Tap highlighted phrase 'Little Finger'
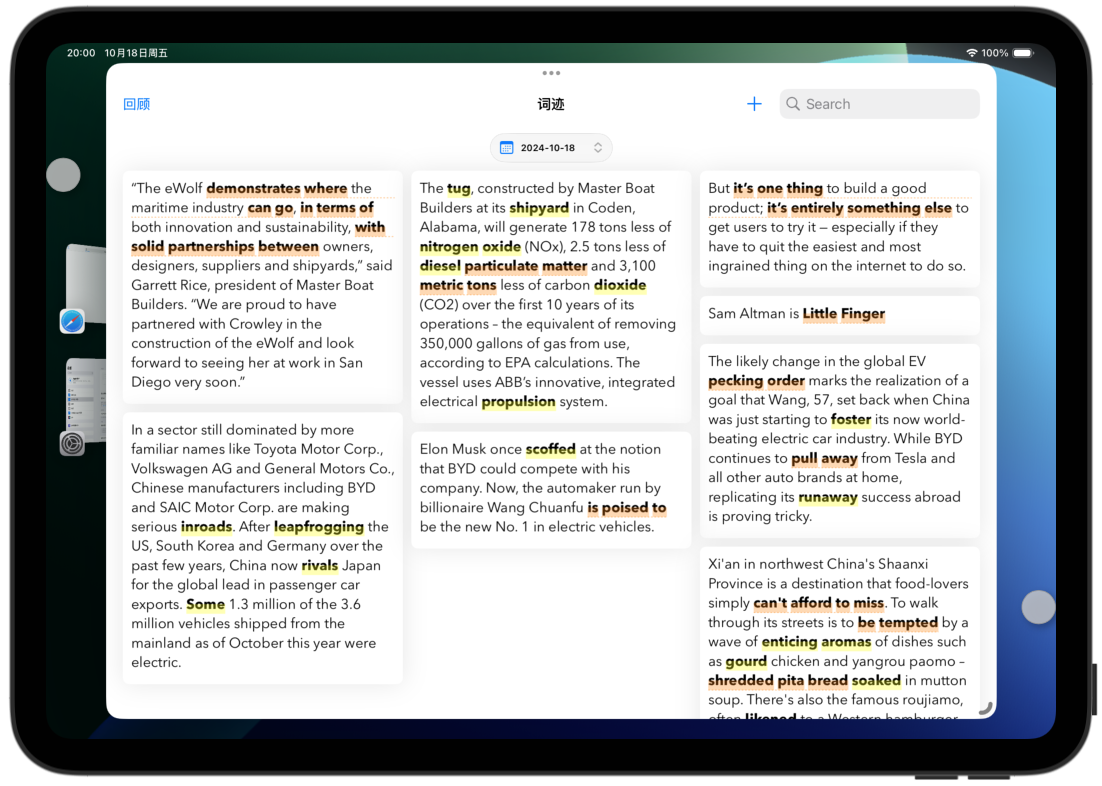Viewport: 1102px width, 786px height. [844, 314]
